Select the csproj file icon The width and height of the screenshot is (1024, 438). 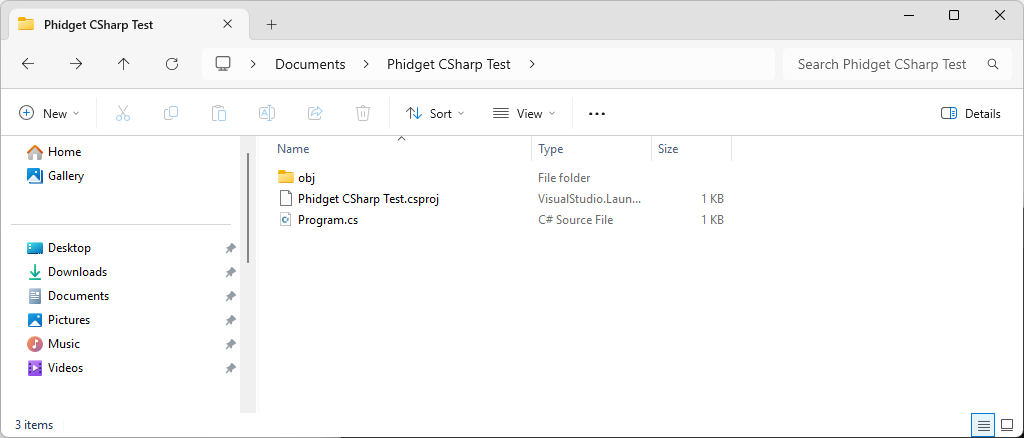[285, 198]
